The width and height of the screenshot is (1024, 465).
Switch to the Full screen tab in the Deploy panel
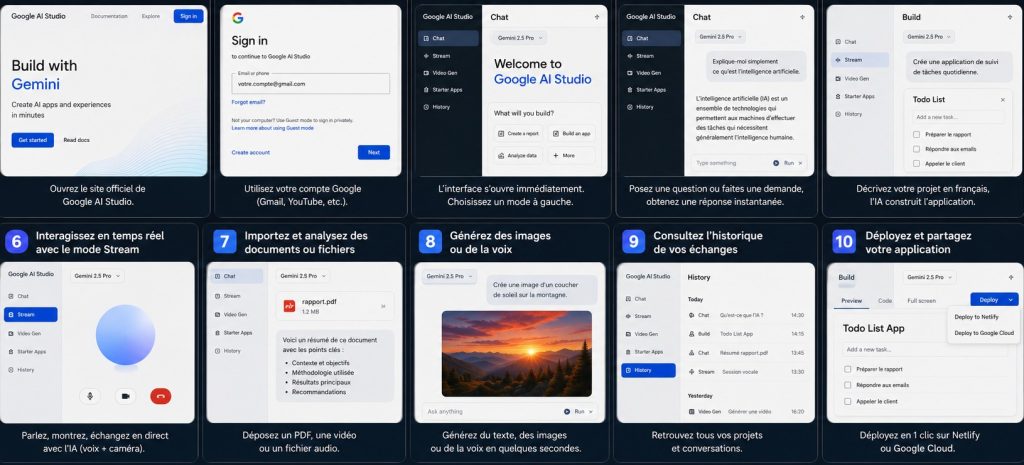(921, 300)
